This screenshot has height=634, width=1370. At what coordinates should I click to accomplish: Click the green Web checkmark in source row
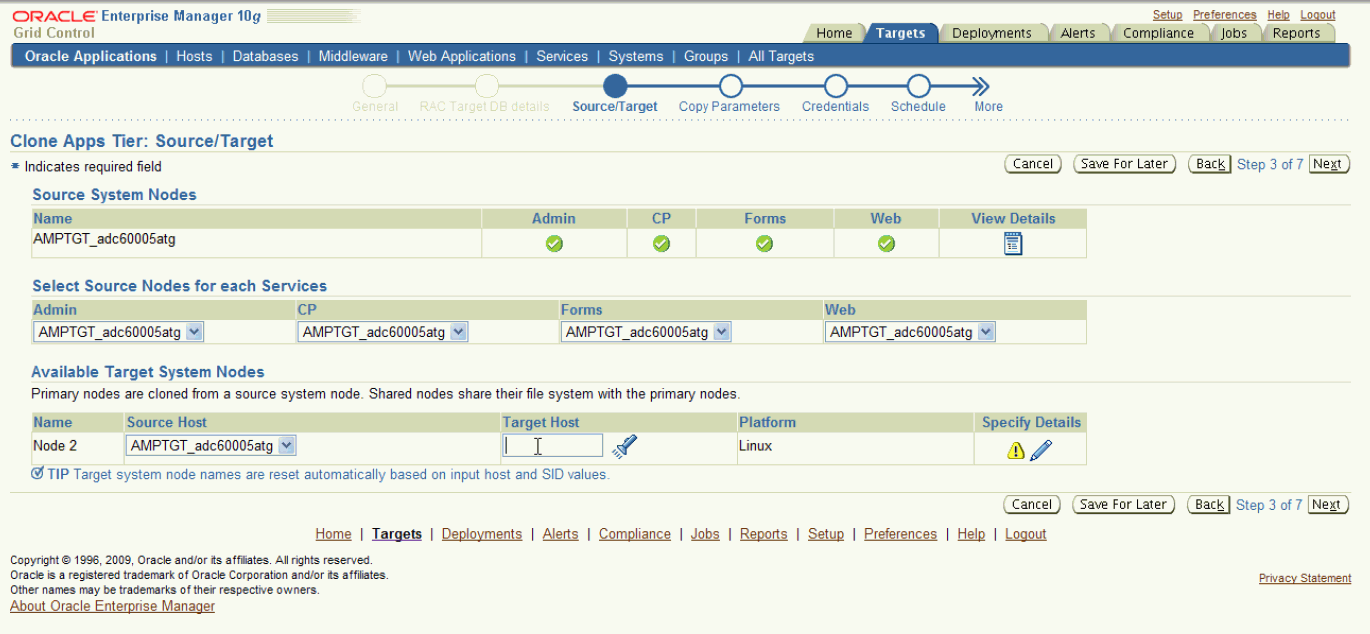click(x=886, y=243)
